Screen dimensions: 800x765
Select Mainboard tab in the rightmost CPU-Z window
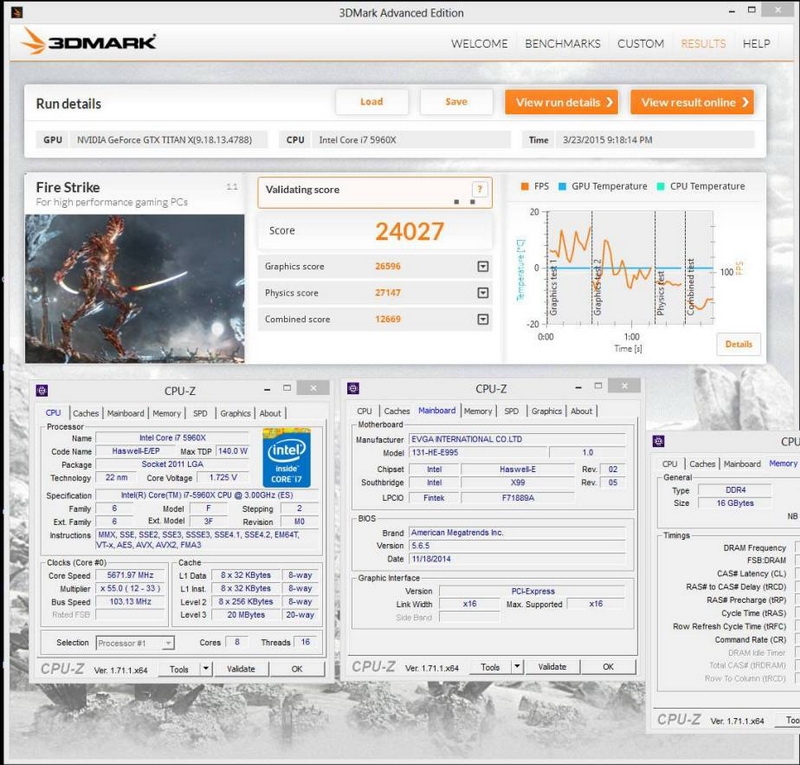click(x=742, y=464)
